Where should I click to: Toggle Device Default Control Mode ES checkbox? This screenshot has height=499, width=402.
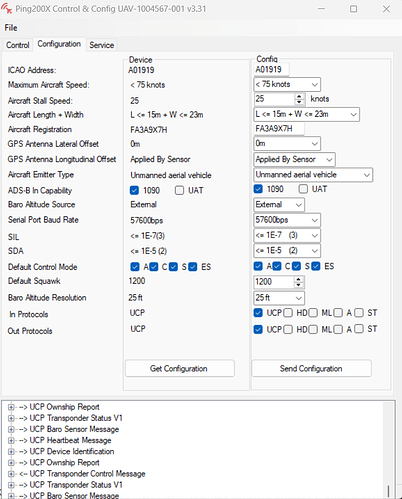pos(193,267)
